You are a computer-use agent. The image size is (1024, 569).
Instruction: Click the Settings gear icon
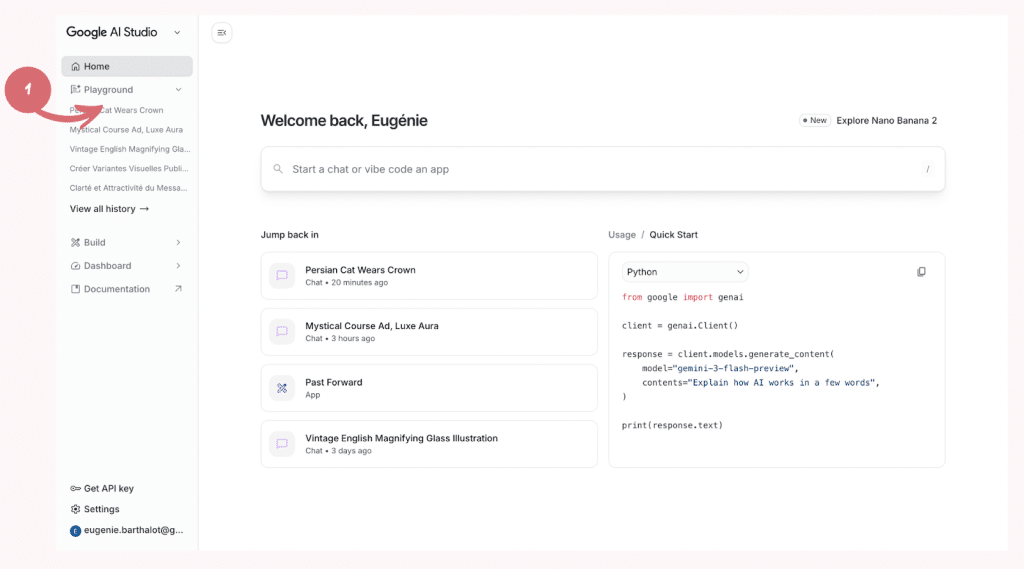click(x=76, y=509)
